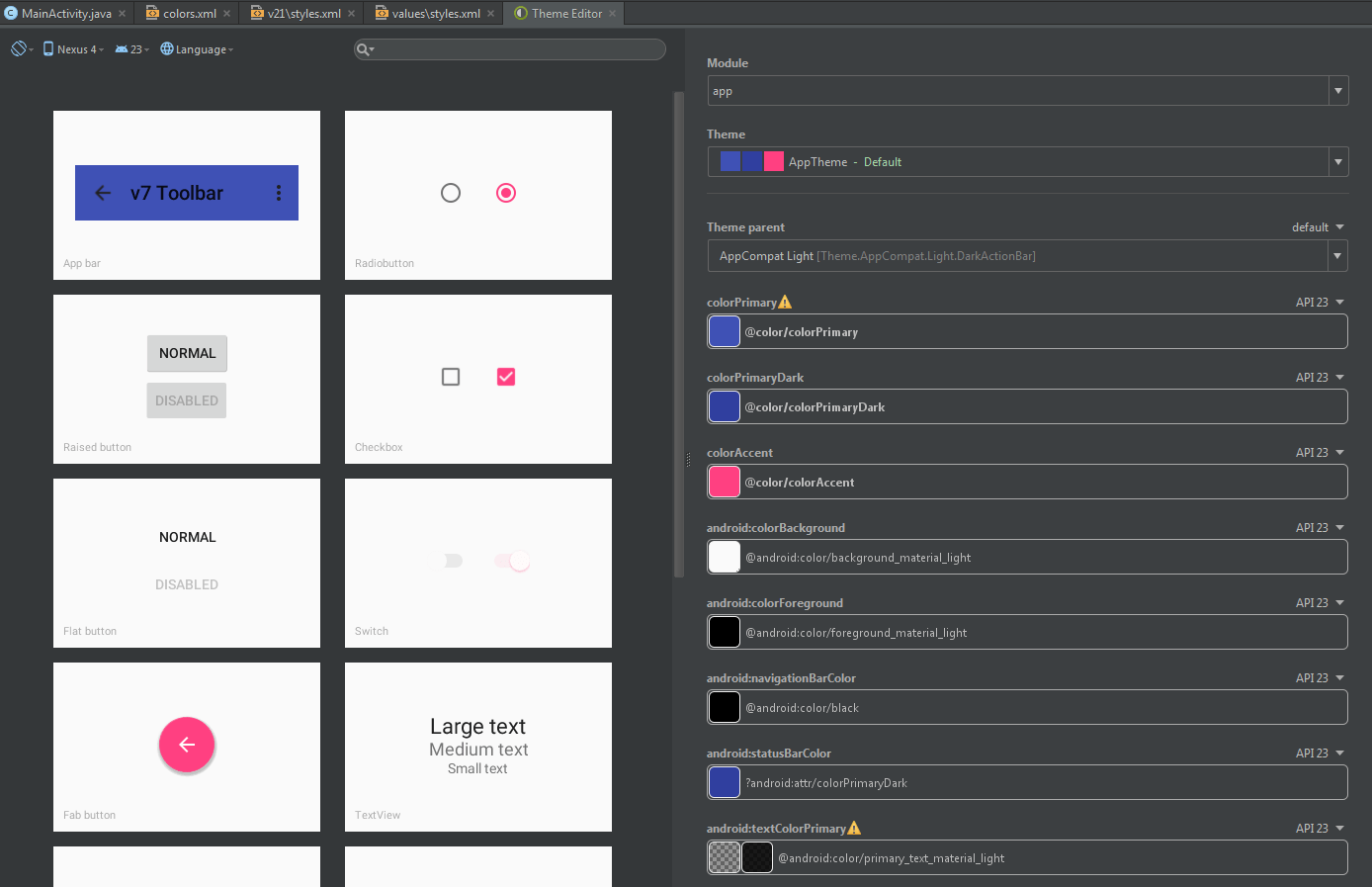
Task: Open the device selector showing Nexus 4
Action: point(72,47)
